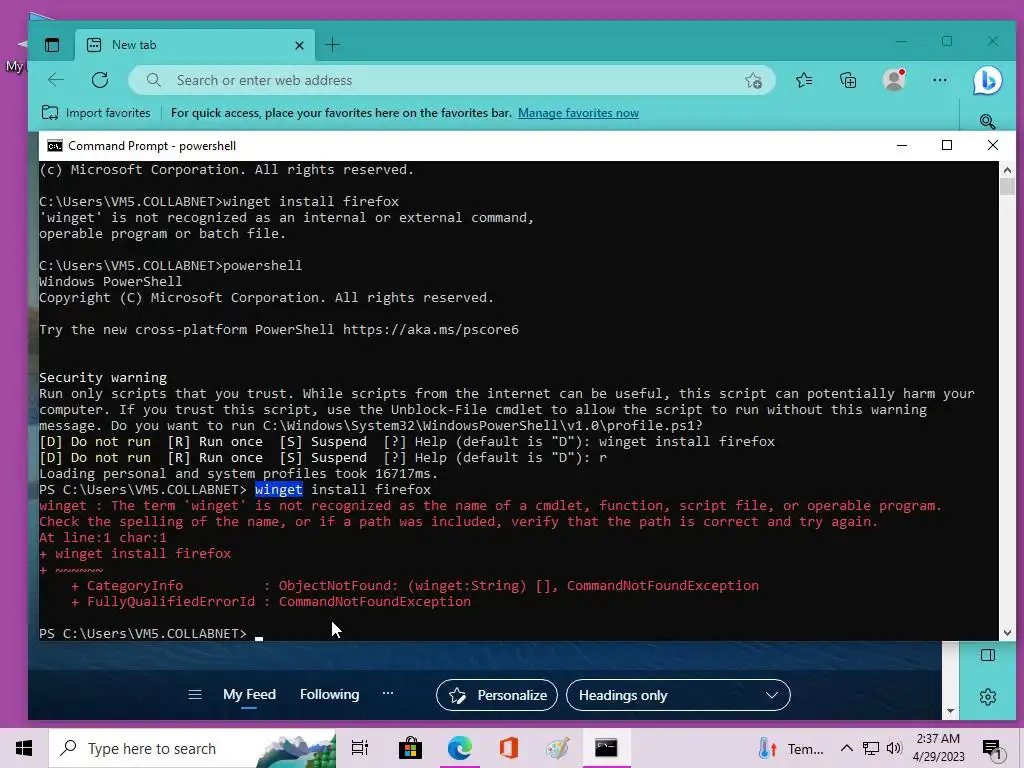This screenshot has height=768, width=1024.
Task: Open Office from the taskbar
Action: (509, 748)
